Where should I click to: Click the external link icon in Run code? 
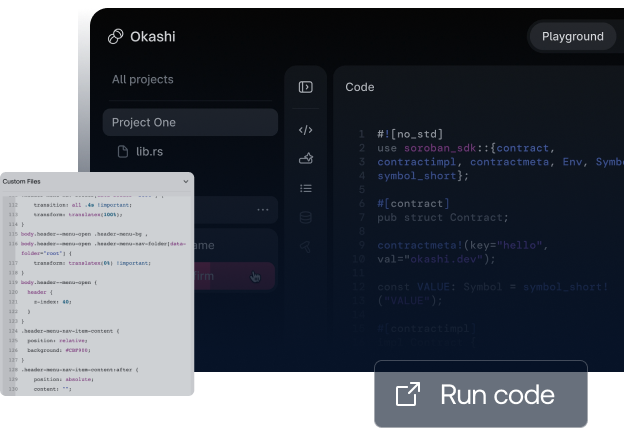[408, 394]
